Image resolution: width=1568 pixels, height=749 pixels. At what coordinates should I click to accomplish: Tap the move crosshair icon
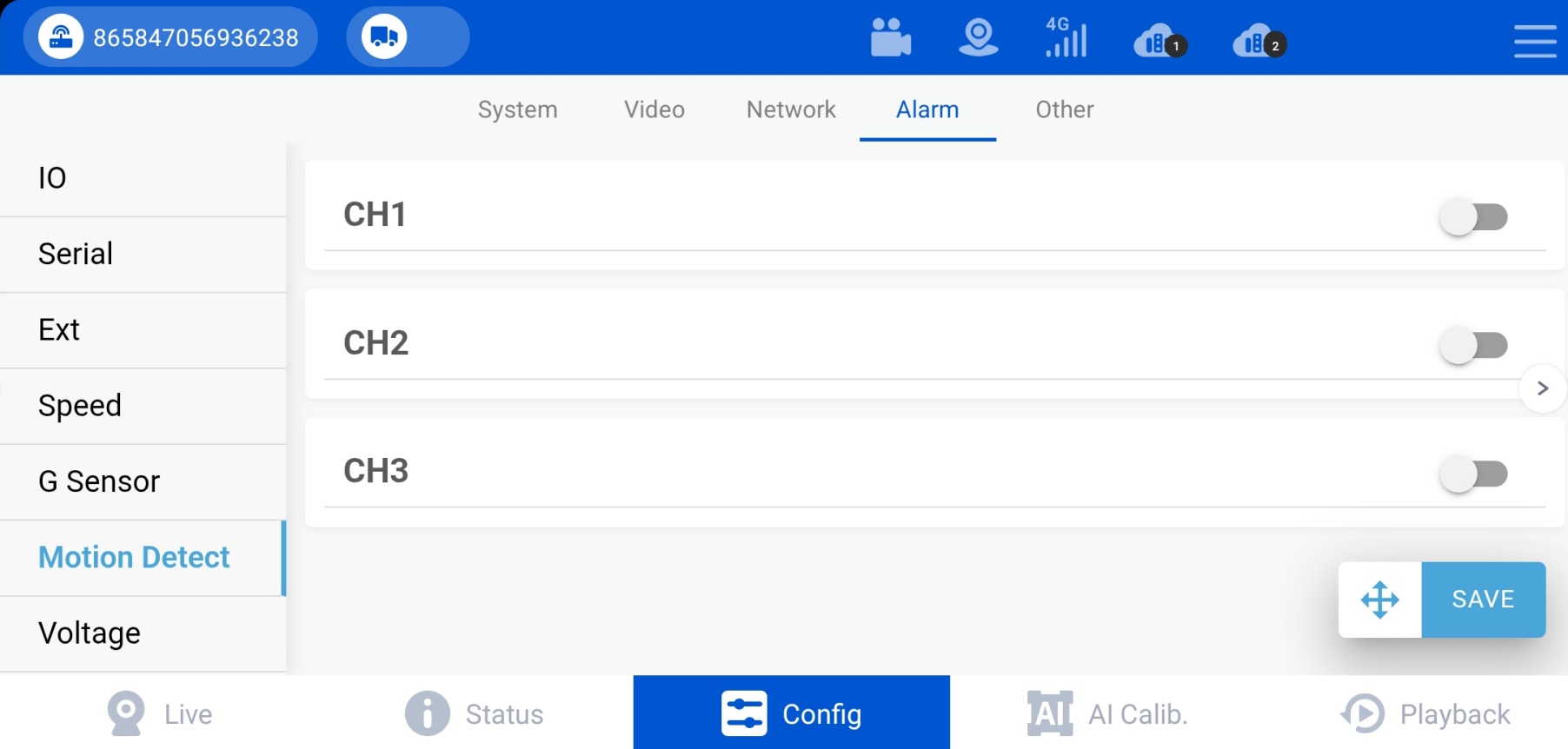(1380, 600)
